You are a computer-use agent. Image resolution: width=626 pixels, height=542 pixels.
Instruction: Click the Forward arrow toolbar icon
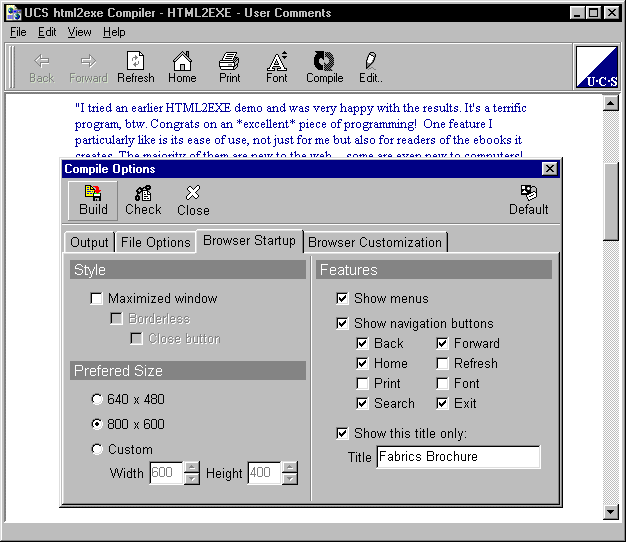point(88,61)
